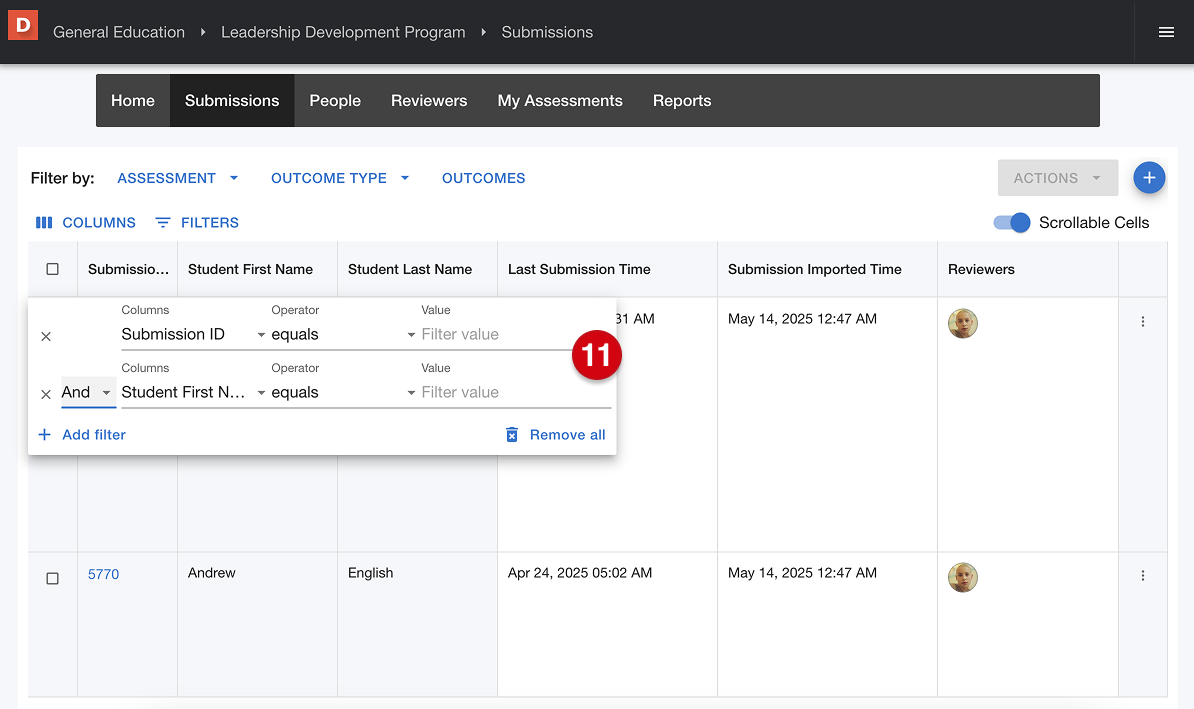1194x709 pixels.
Task: Remove the Submission ID filter row
Action: 46,337
